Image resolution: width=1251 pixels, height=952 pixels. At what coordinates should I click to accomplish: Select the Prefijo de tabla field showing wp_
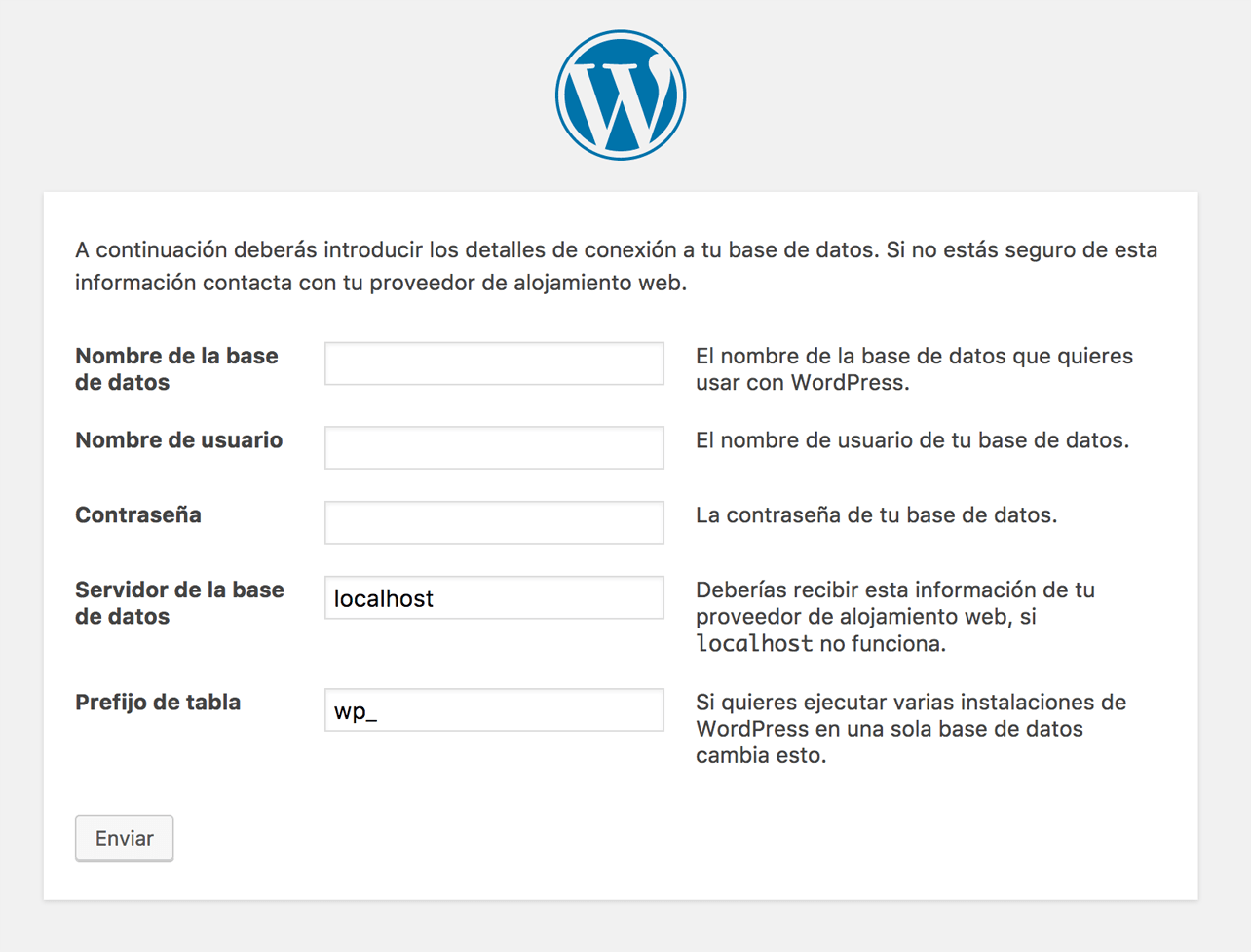coord(493,709)
